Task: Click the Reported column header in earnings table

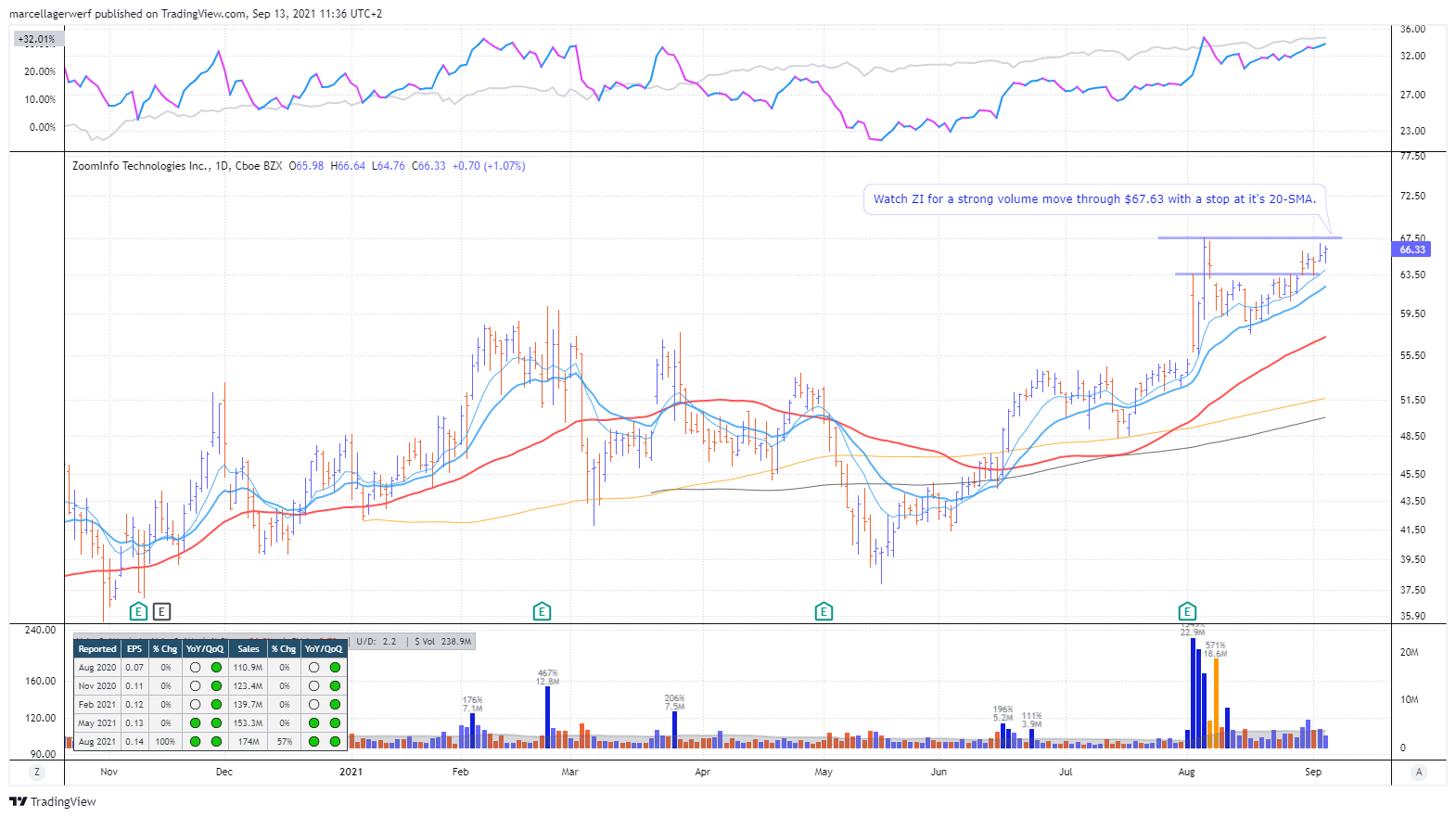Action: tap(97, 648)
